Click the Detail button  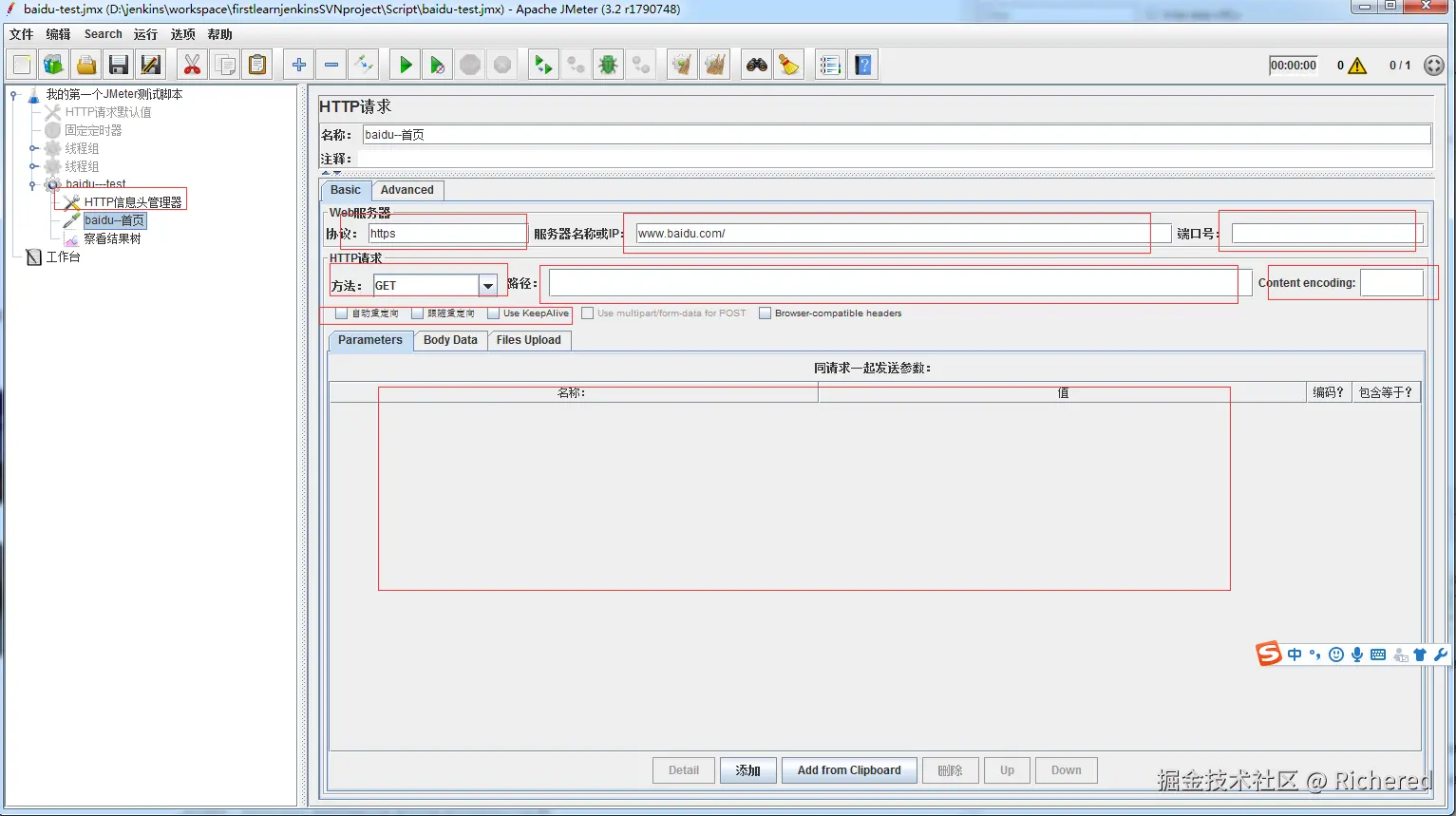683,770
